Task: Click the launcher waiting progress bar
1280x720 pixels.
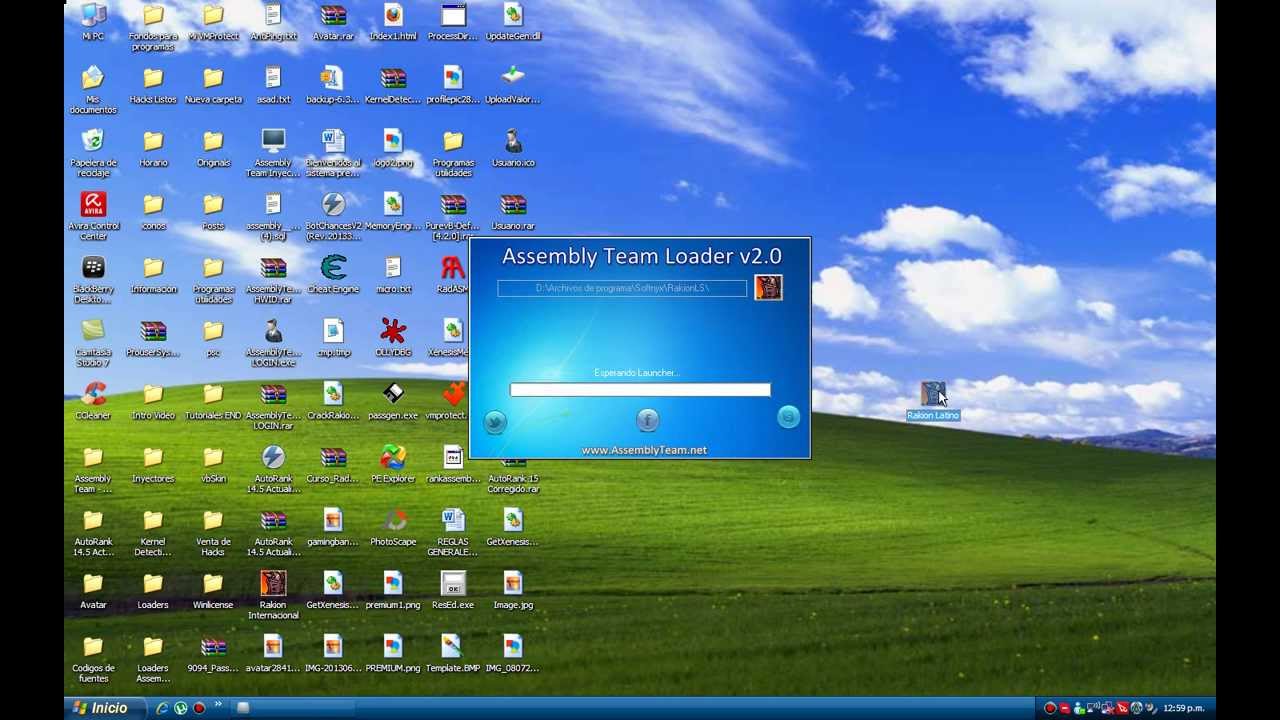Action: [640, 390]
